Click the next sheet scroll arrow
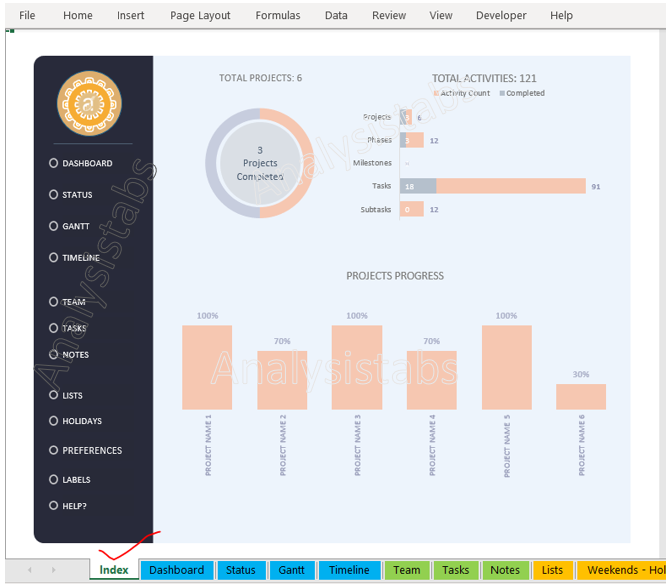Image resolution: width=669 pixels, height=586 pixels. (54, 570)
